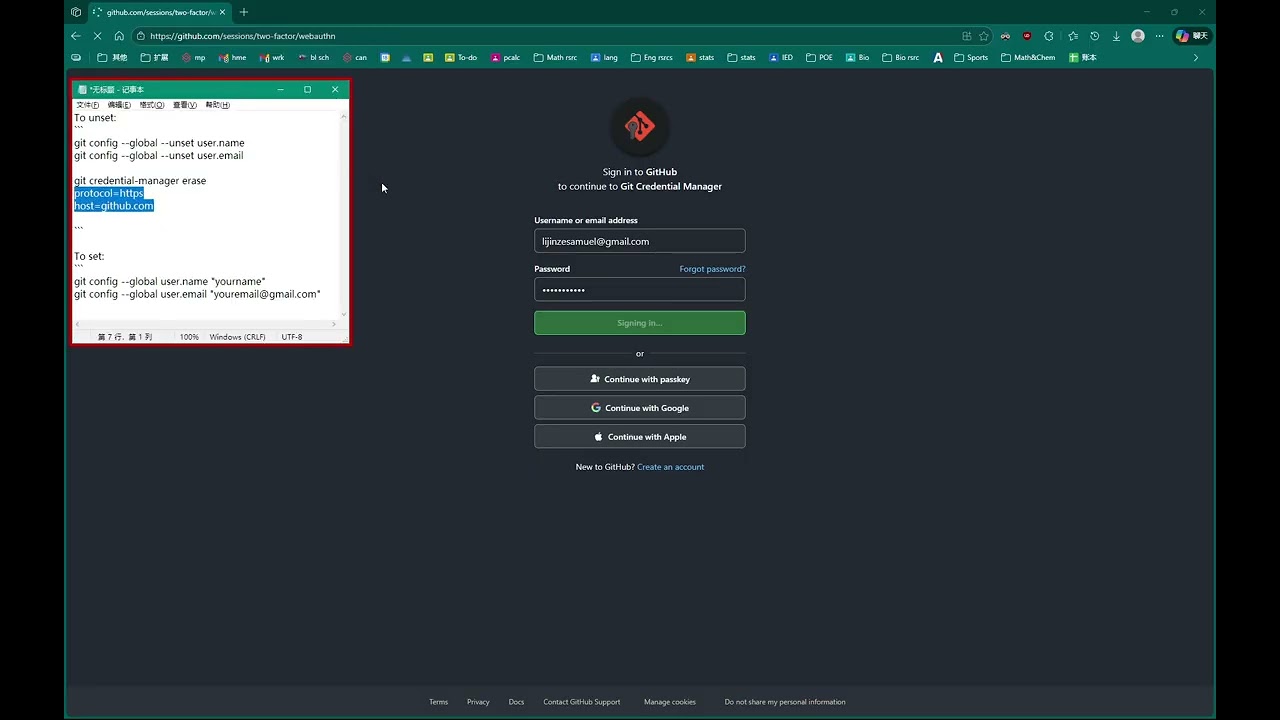
Task: Open the Contact GitHub Support footer link
Action: (582, 702)
